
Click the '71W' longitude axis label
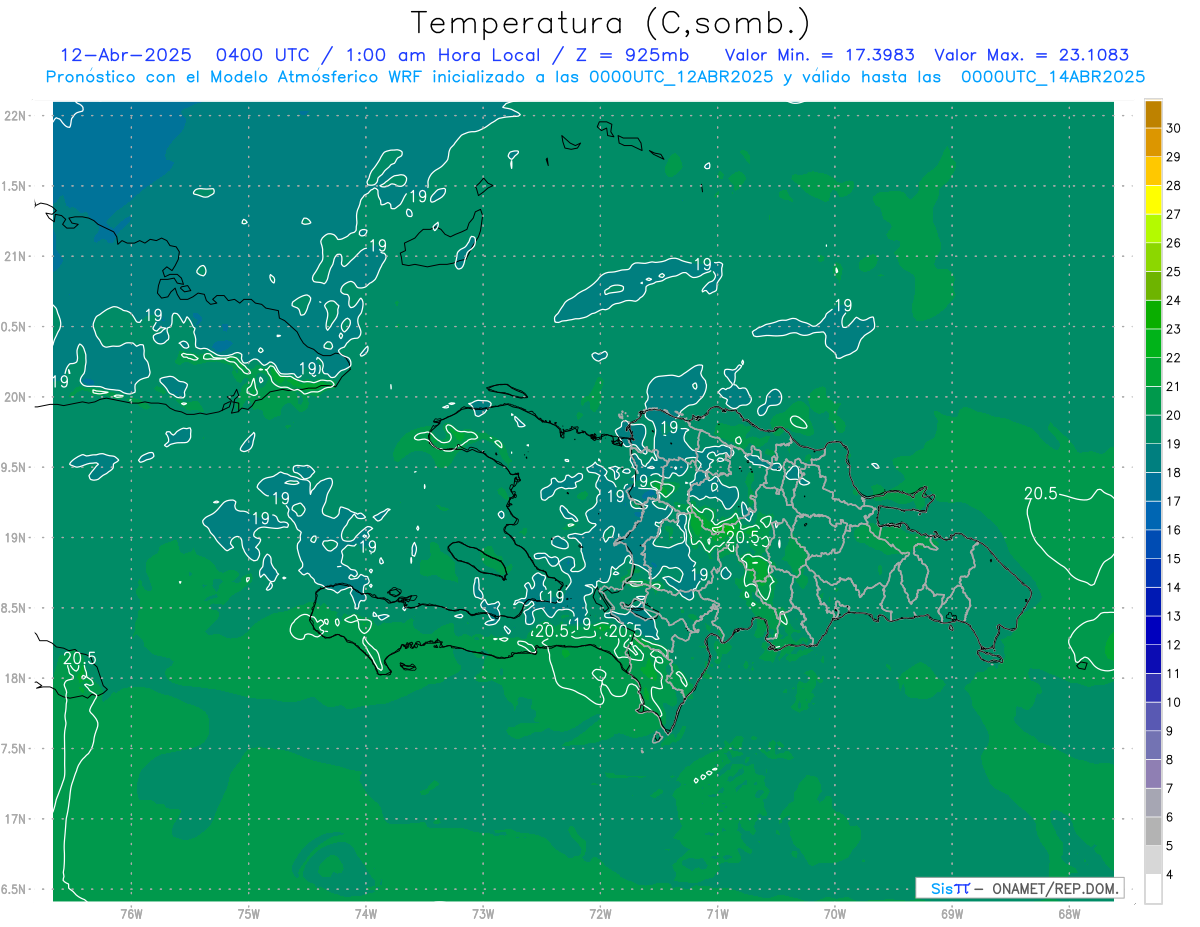(718, 914)
